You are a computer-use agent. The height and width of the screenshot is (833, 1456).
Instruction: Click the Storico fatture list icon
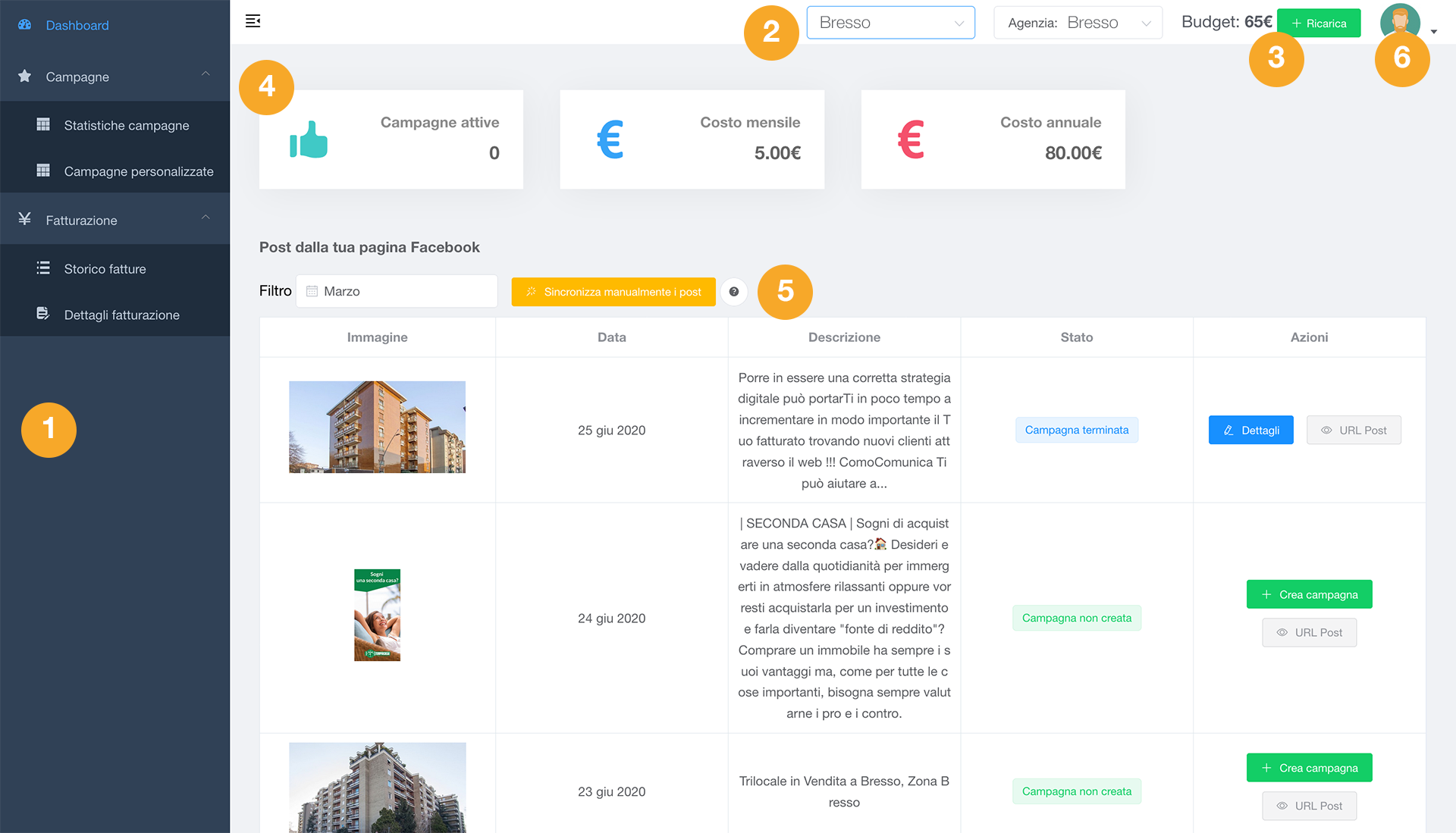(x=43, y=268)
